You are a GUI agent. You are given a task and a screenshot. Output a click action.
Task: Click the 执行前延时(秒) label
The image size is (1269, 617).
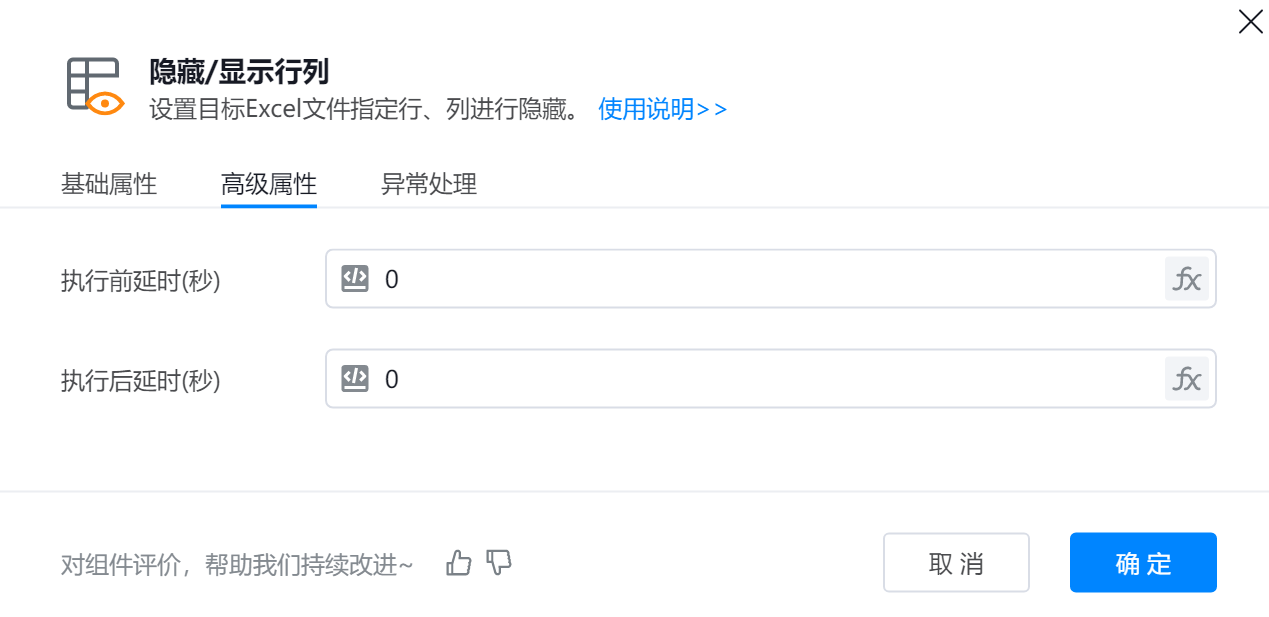[141, 281]
